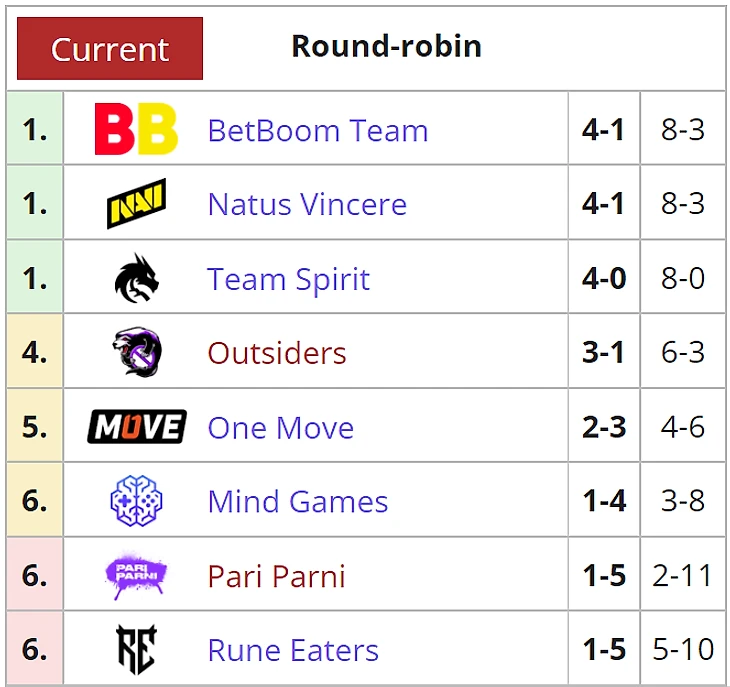This screenshot has height=687, width=730.
Task: Open the Mind Games team link
Action: pyautogui.click(x=297, y=502)
